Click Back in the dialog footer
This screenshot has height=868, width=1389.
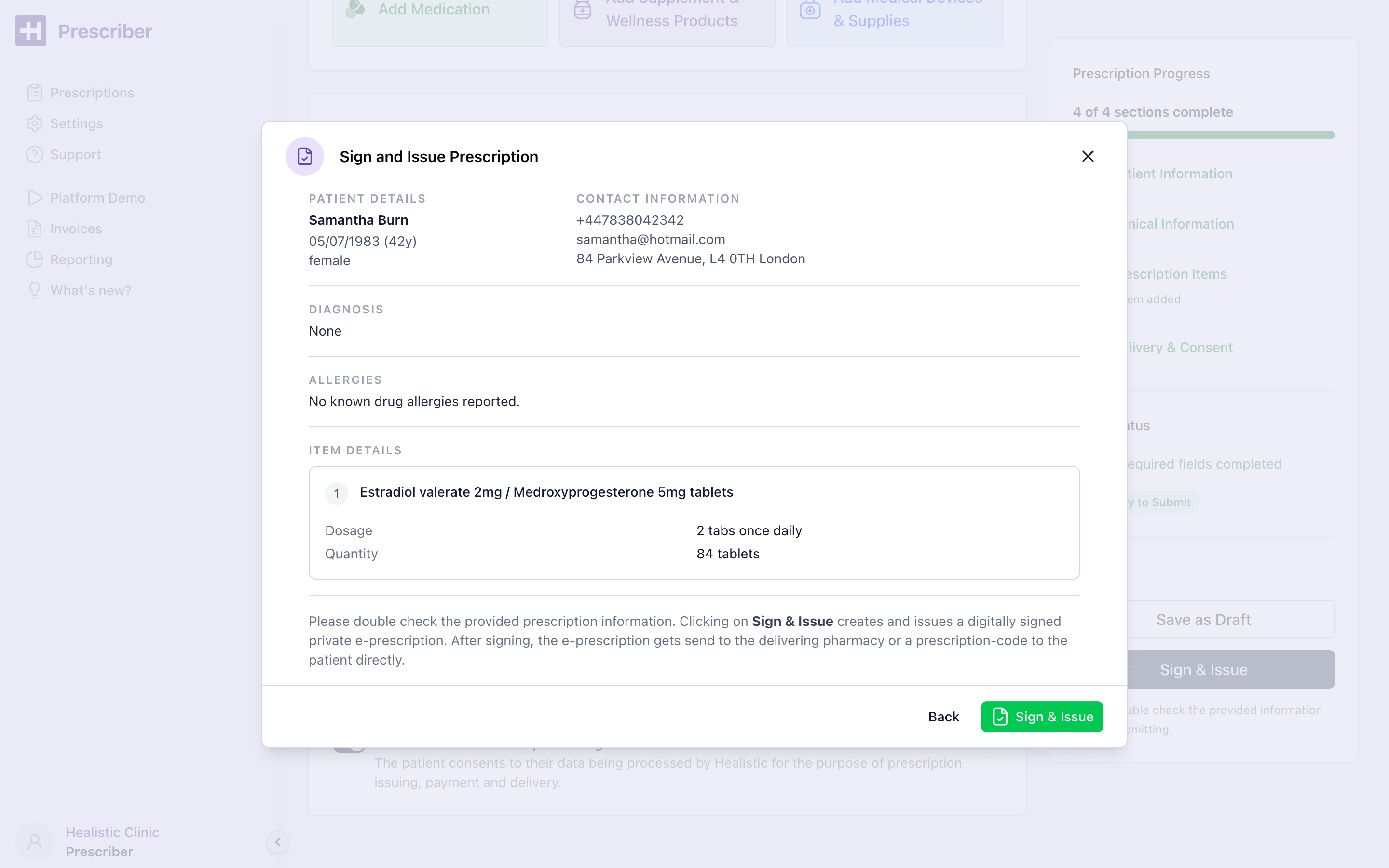pyautogui.click(x=943, y=717)
